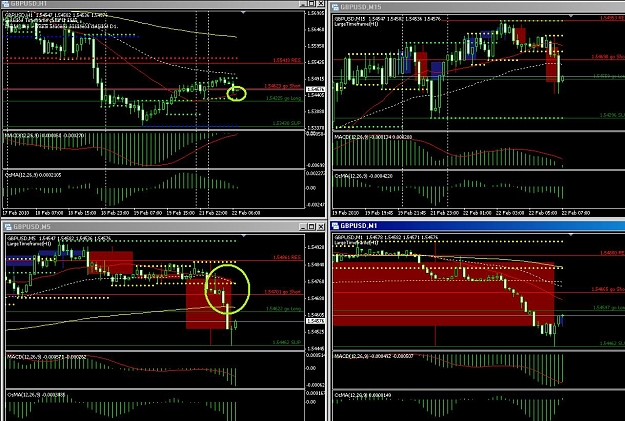Image resolution: width=625 pixels, height=421 pixels.
Task: Click the MACD(12,26,9) label in M1 window
Action: [374, 356]
